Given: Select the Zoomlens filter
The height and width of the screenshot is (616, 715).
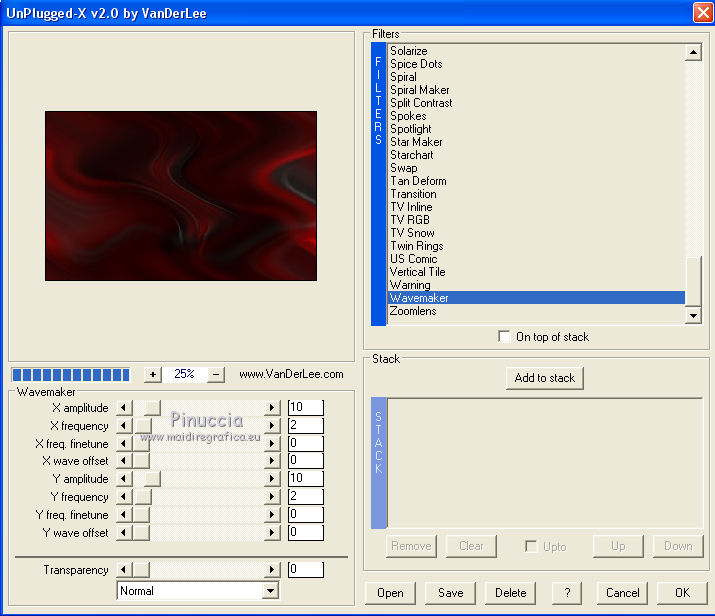Looking at the screenshot, I should click(413, 311).
